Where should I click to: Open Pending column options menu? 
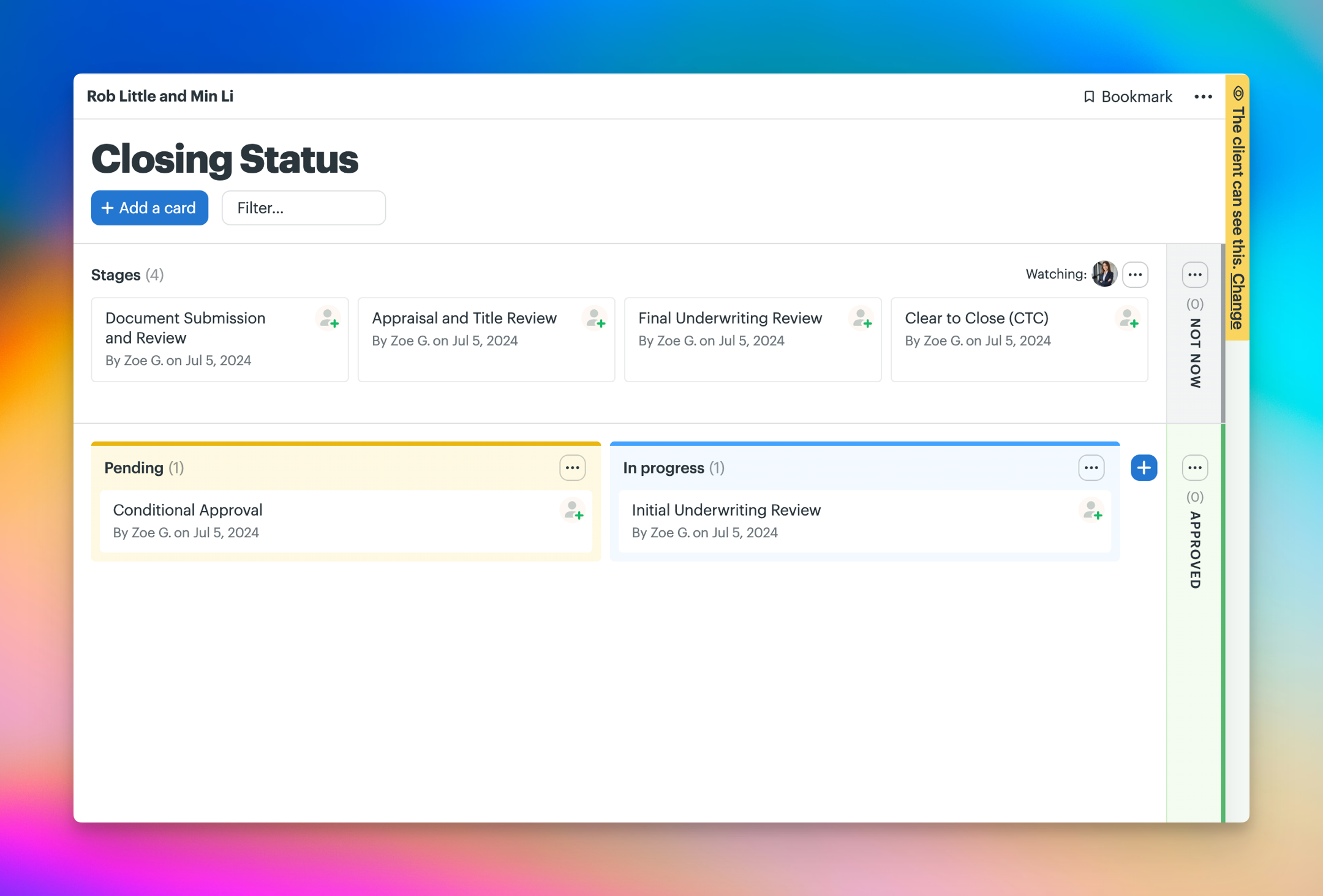click(x=573, y=468)
